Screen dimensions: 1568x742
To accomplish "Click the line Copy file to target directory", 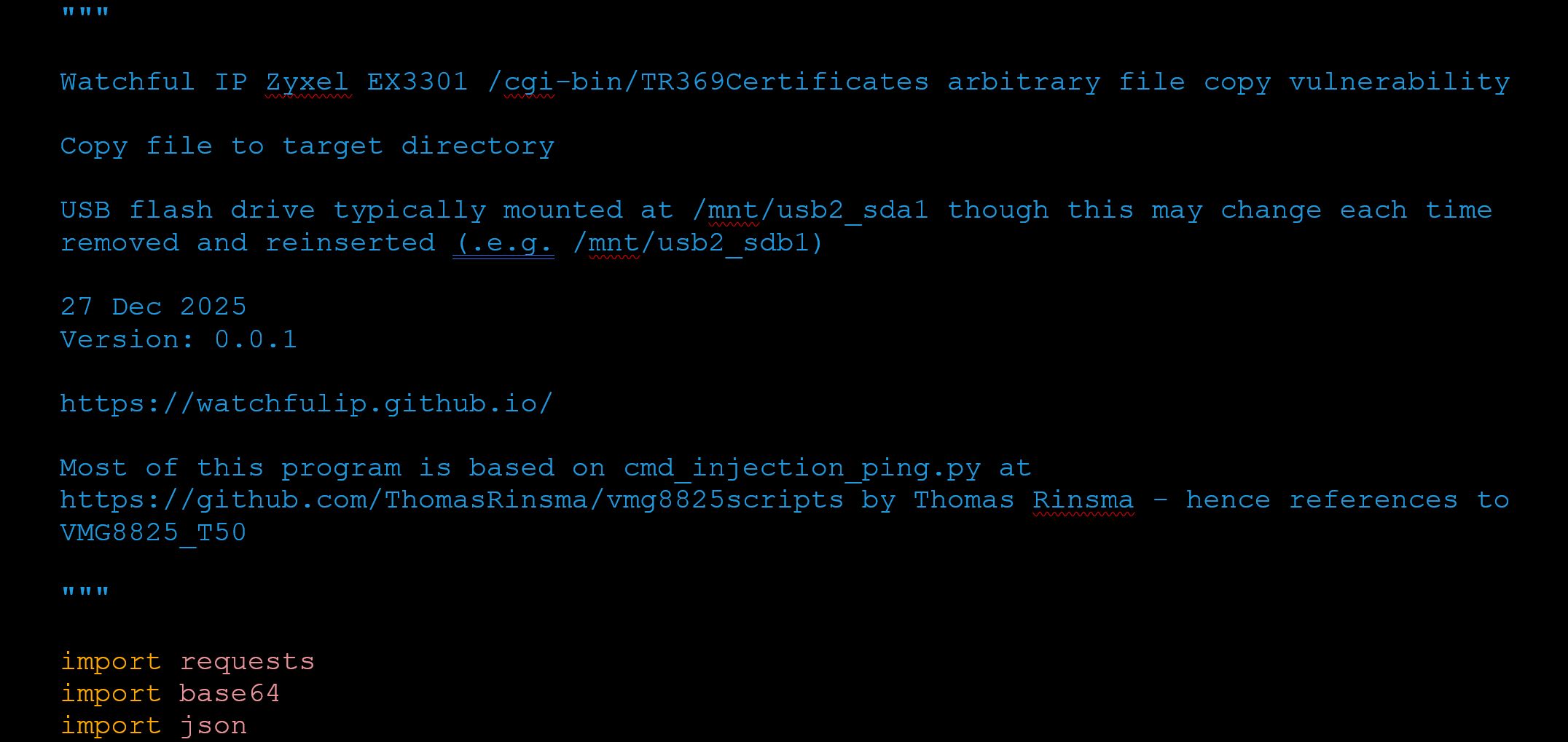I will (x=307, y=146).
